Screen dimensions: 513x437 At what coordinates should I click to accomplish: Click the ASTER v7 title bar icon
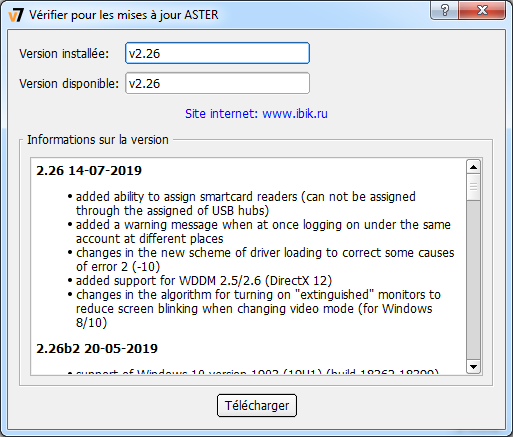[x=16, y=15]
